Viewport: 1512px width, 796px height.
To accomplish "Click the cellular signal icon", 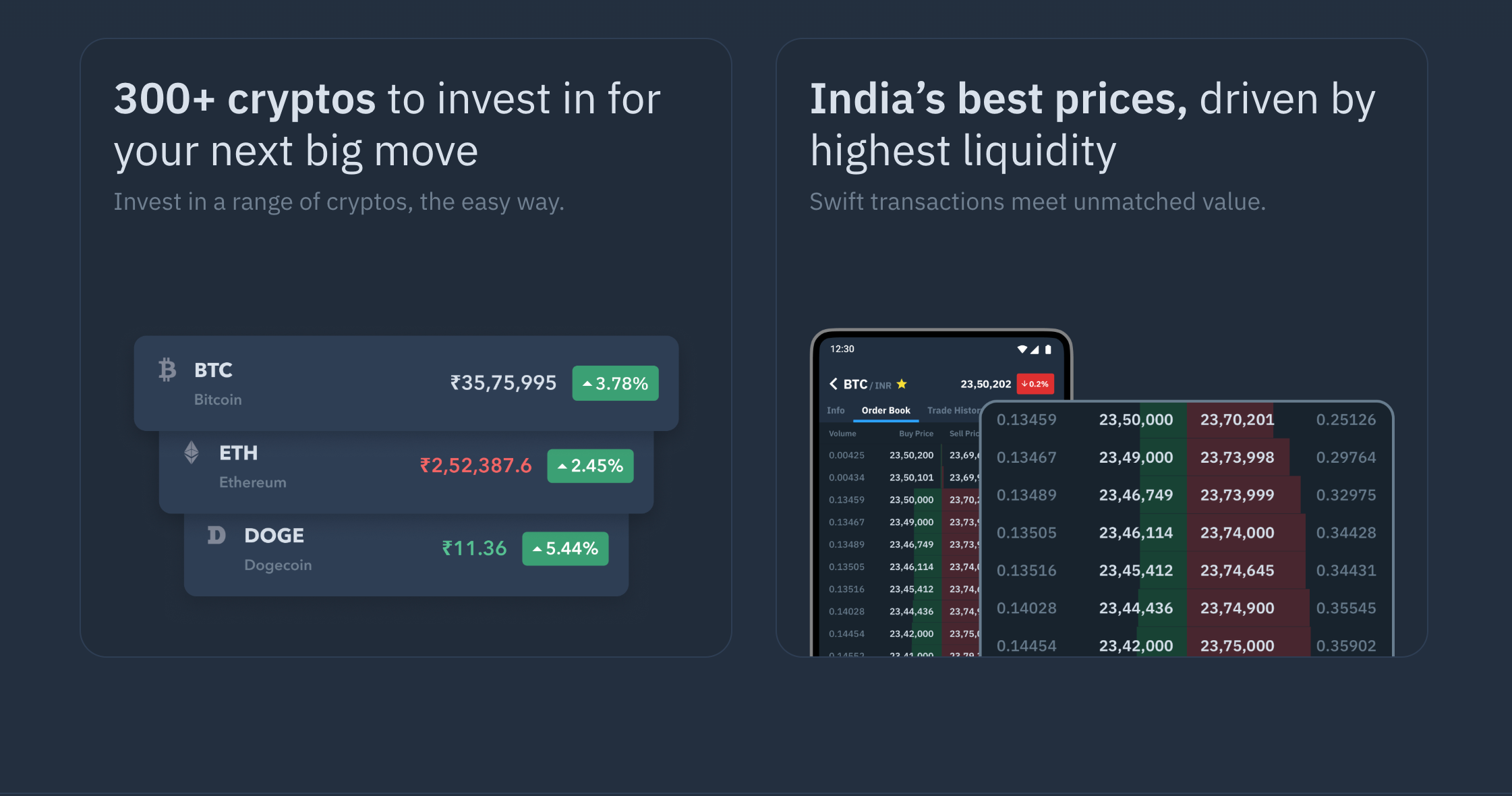I will [1035, 349].
